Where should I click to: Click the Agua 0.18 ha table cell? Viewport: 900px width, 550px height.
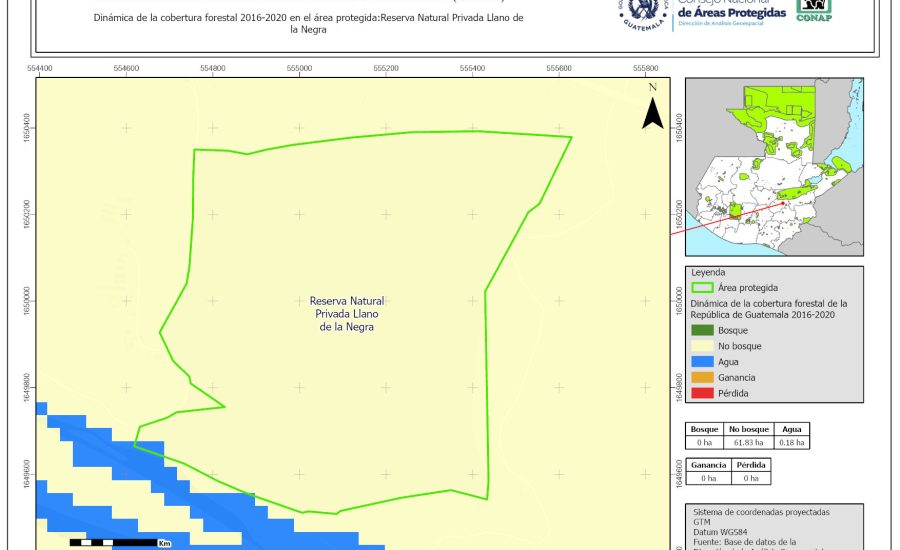(791, 441)
